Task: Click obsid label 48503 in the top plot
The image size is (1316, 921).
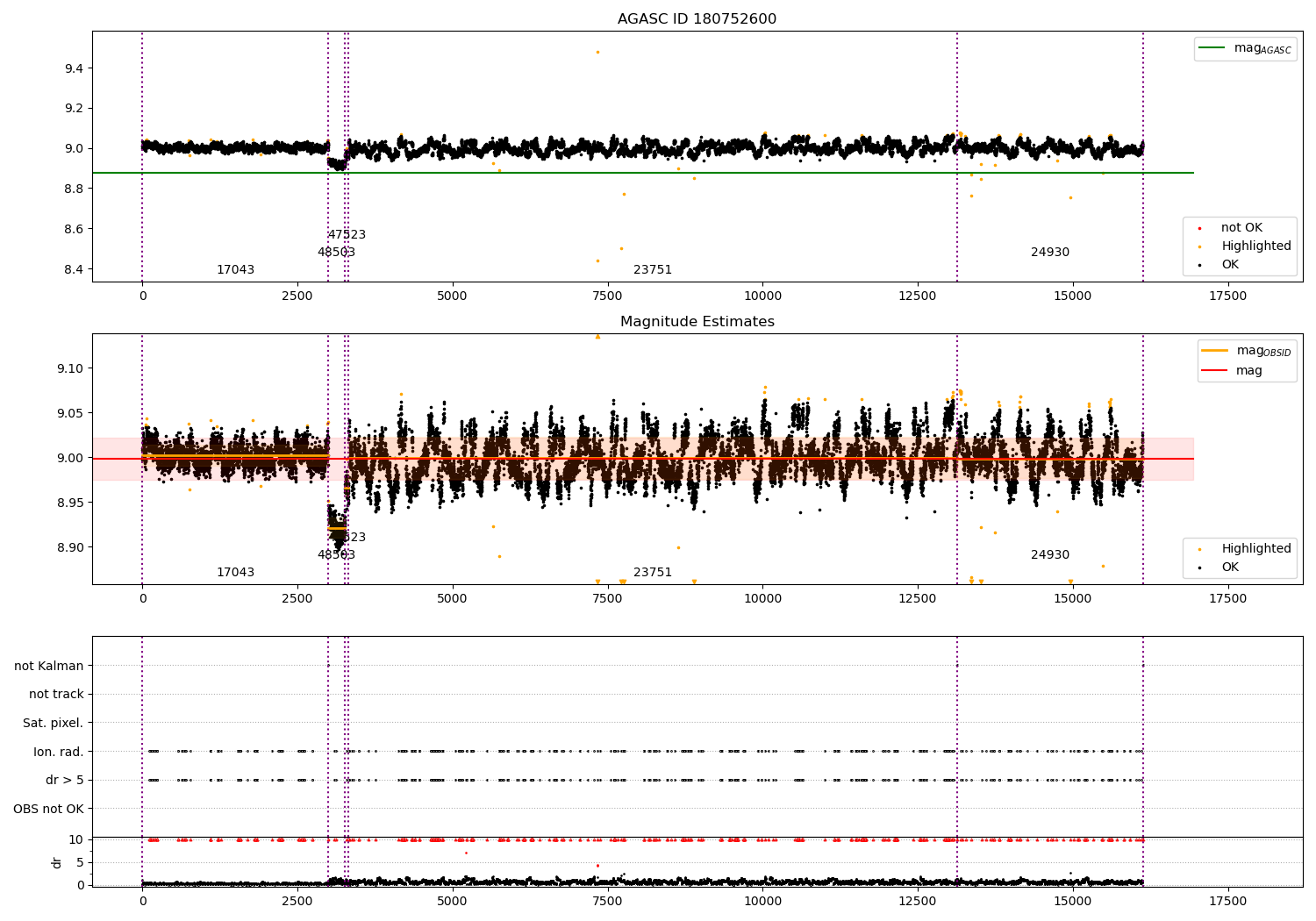Action: click(336, 252)
